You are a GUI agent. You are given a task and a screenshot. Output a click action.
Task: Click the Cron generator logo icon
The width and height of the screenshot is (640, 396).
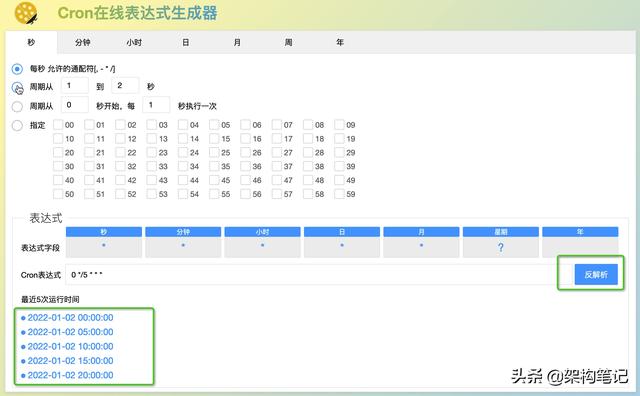point(27,13)
